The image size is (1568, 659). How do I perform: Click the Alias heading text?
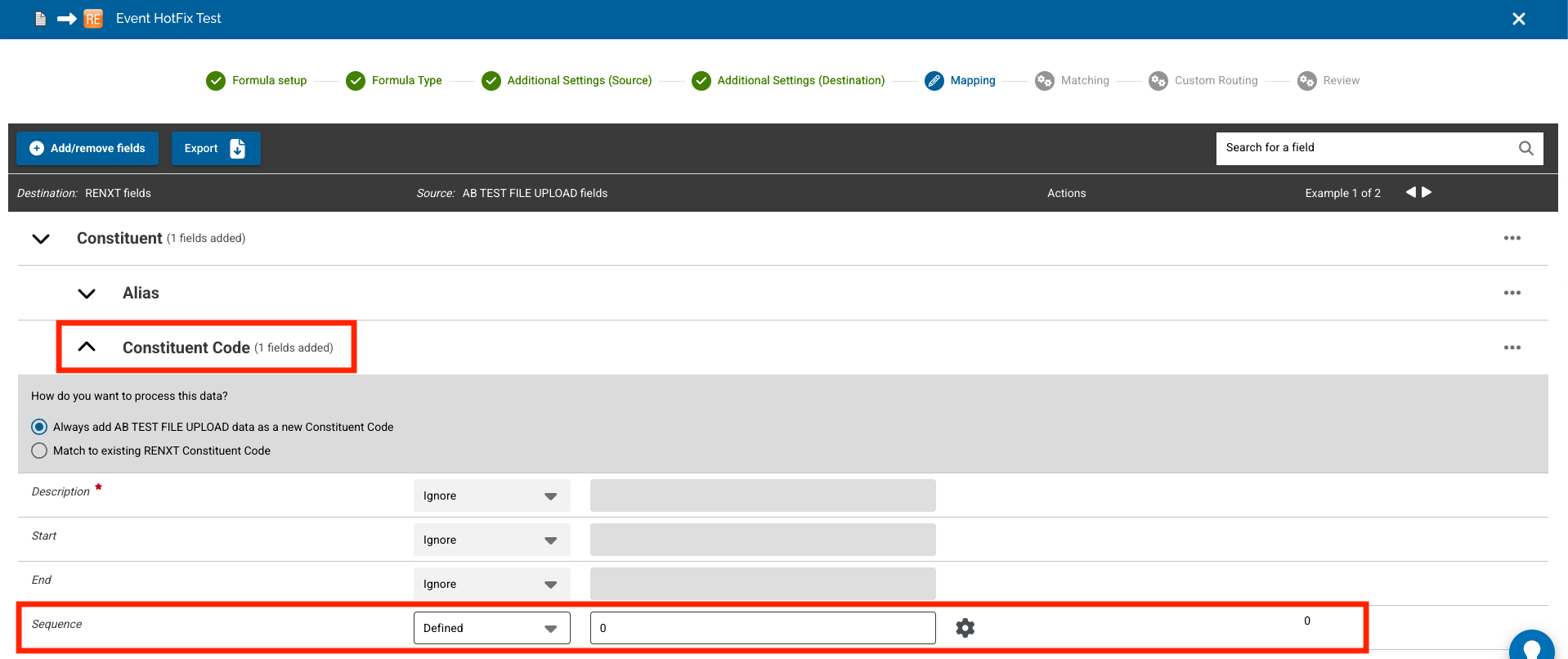(141, 293)
